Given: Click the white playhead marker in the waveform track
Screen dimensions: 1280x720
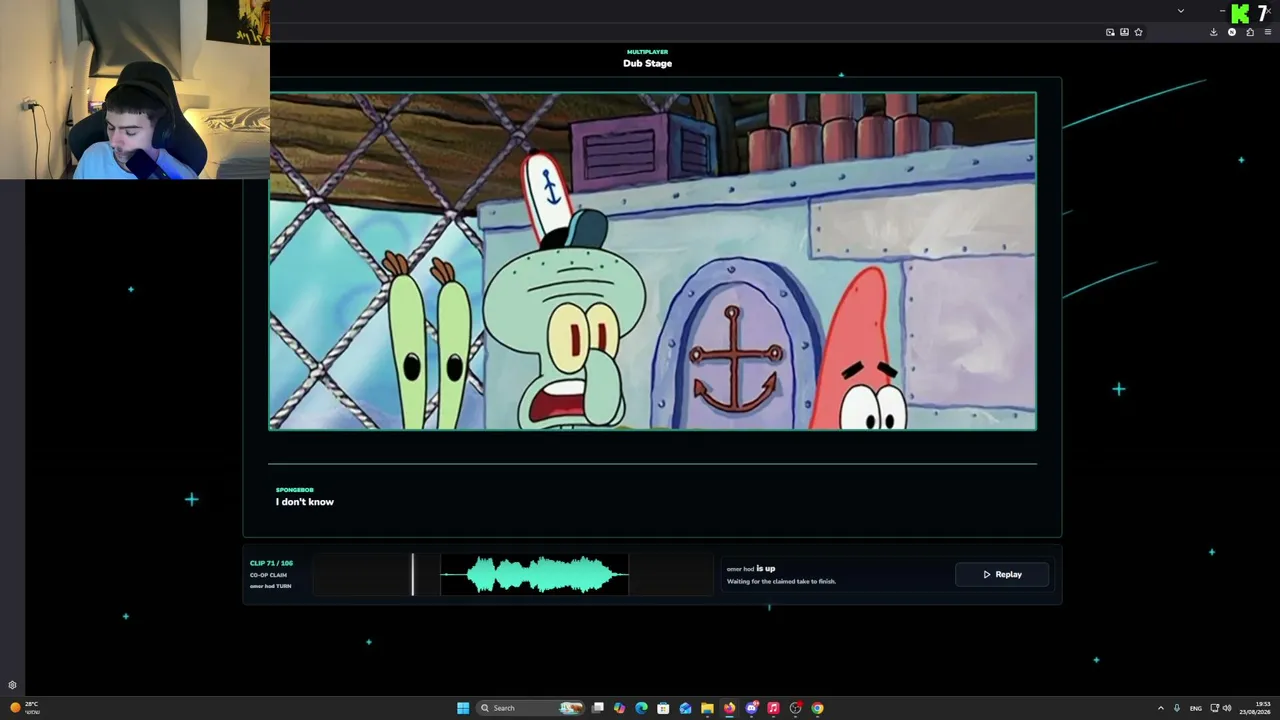Looking at the screenshot, I should coord(412,574).
